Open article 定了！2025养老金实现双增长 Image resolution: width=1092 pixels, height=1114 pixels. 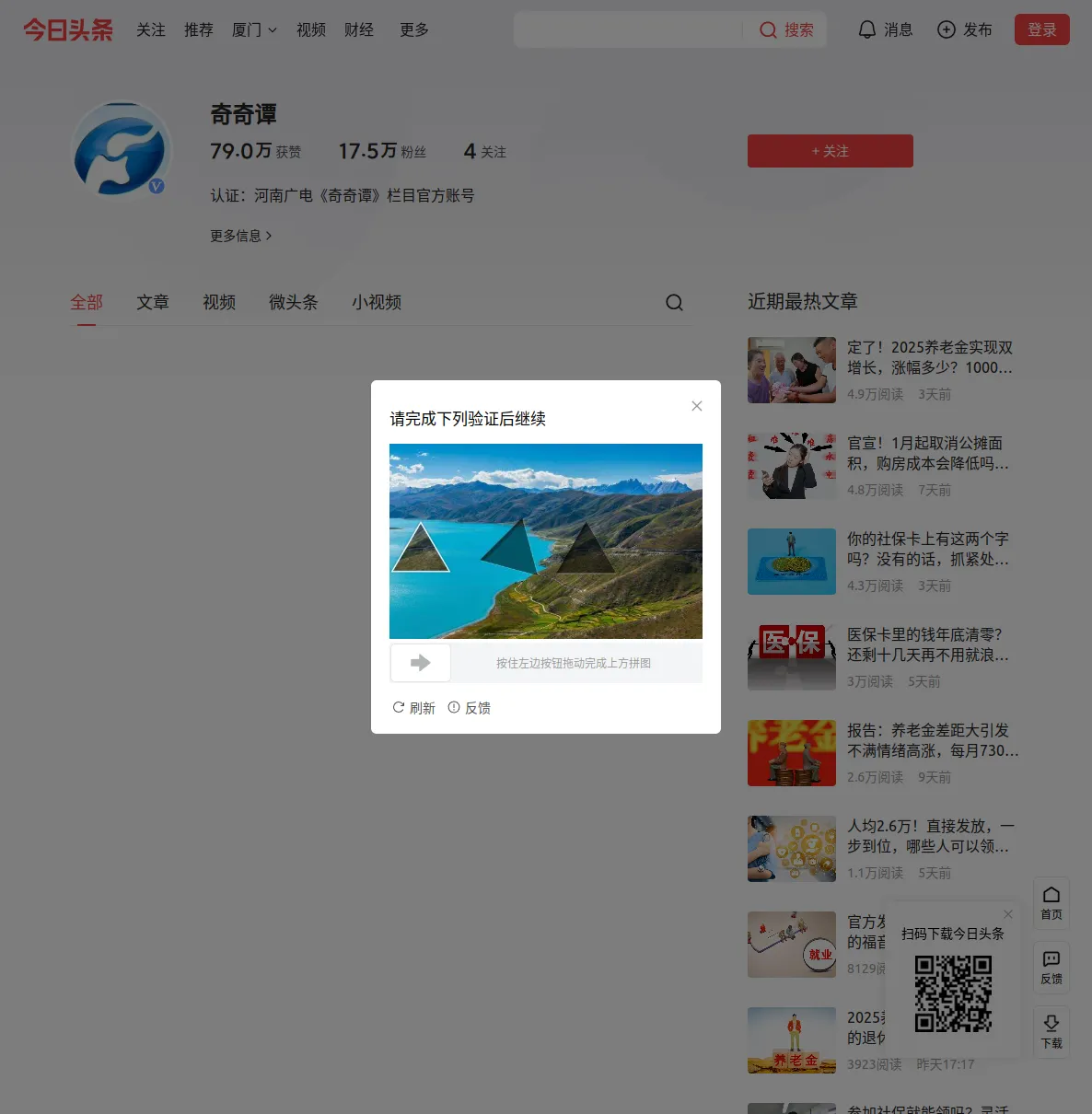tap(930, 357)
